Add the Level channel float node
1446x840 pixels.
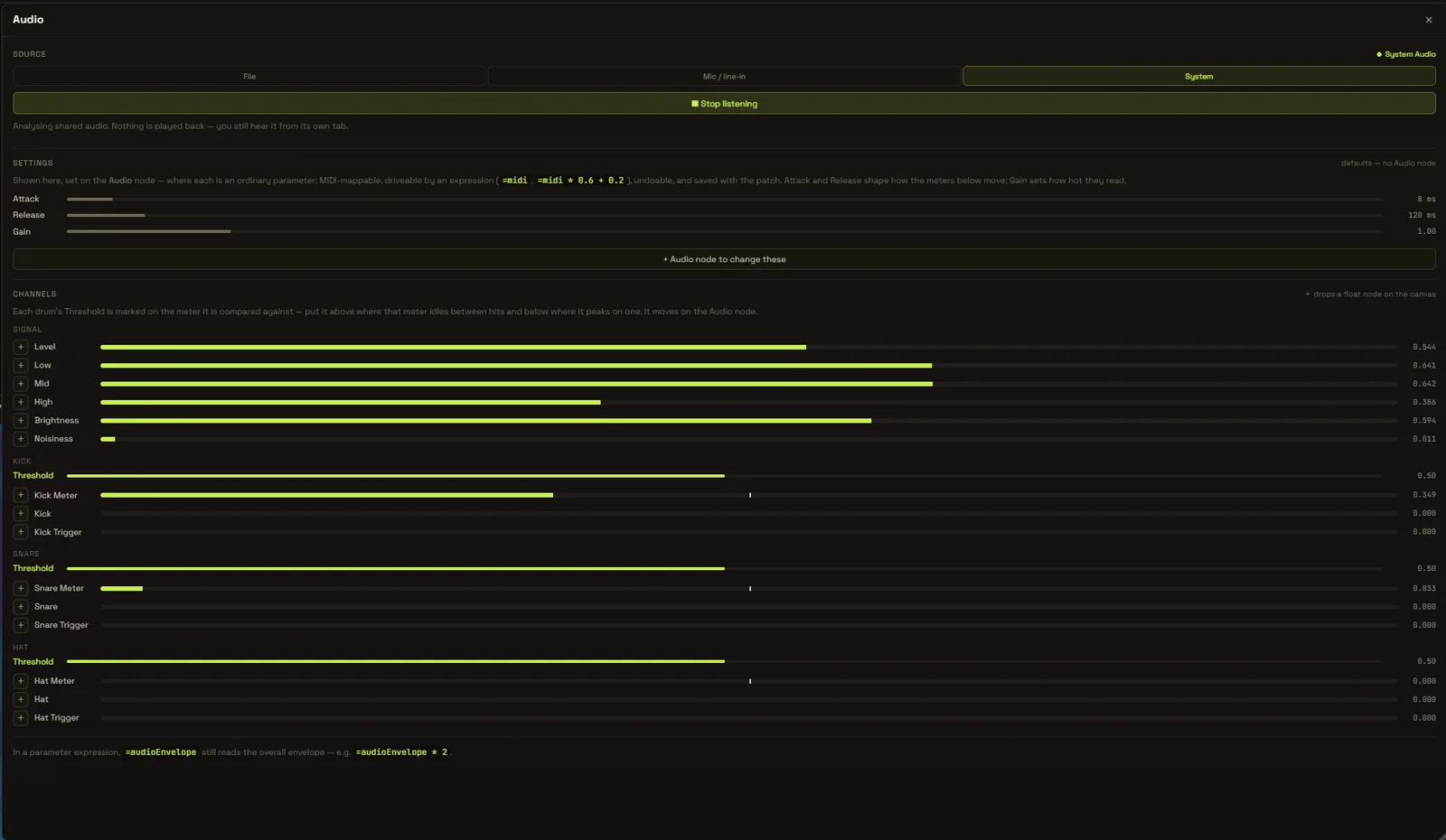click(21, 347)
